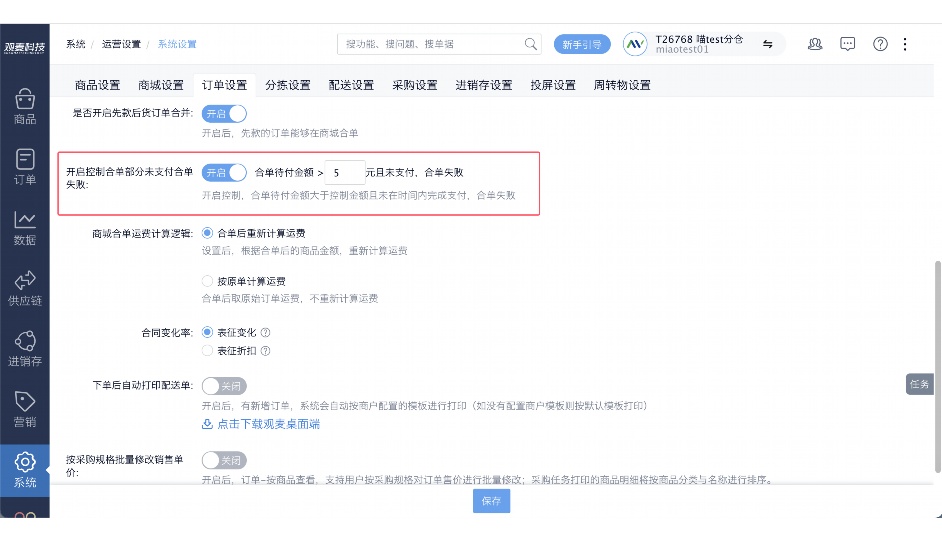Open 供应链 supply chain sidebar icon
942x541 pixels.
pos(25,287)
